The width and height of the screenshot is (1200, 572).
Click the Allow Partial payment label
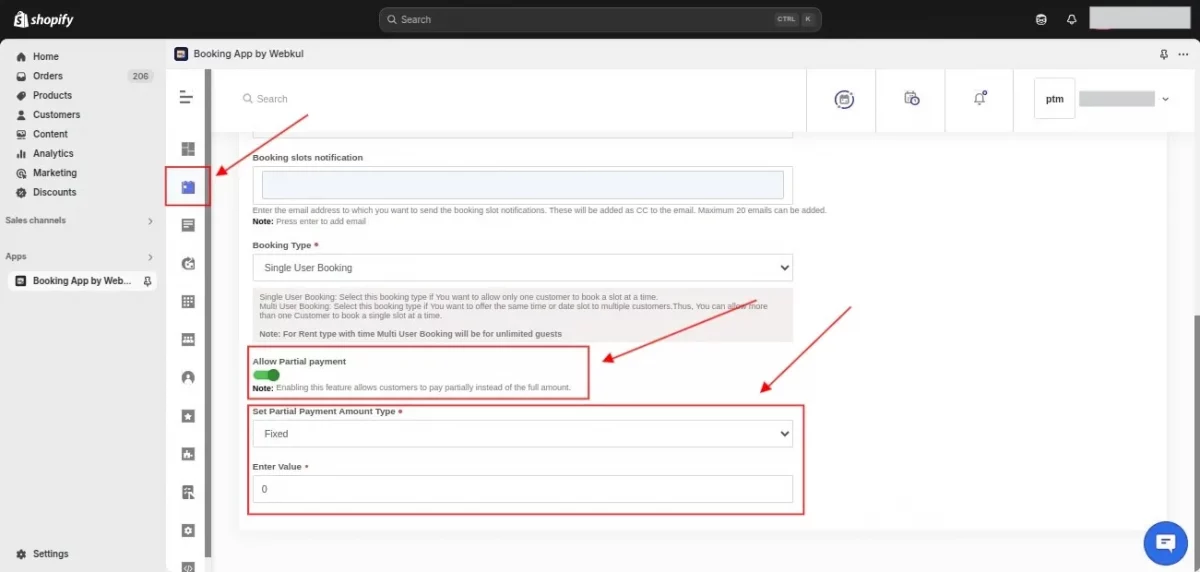click(299, 361)
